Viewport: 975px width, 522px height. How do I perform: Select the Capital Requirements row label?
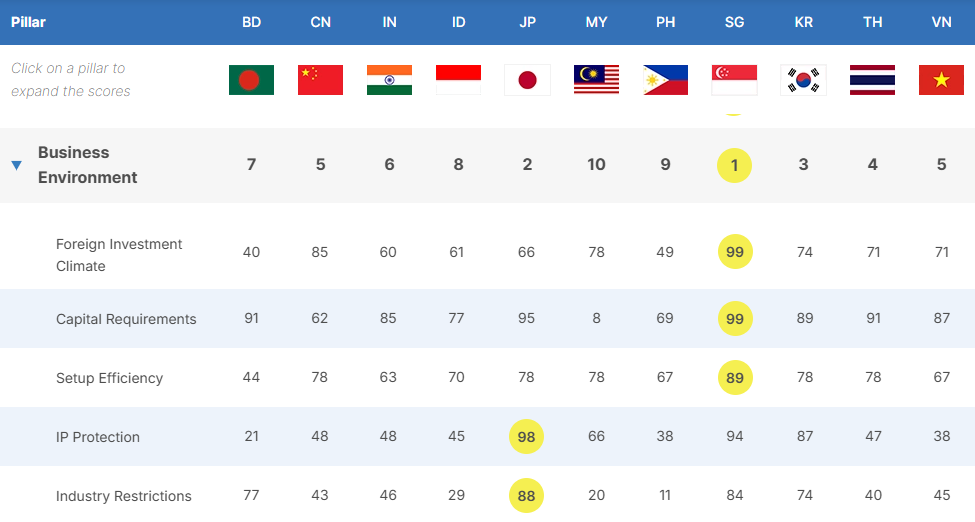click(126, 319)
